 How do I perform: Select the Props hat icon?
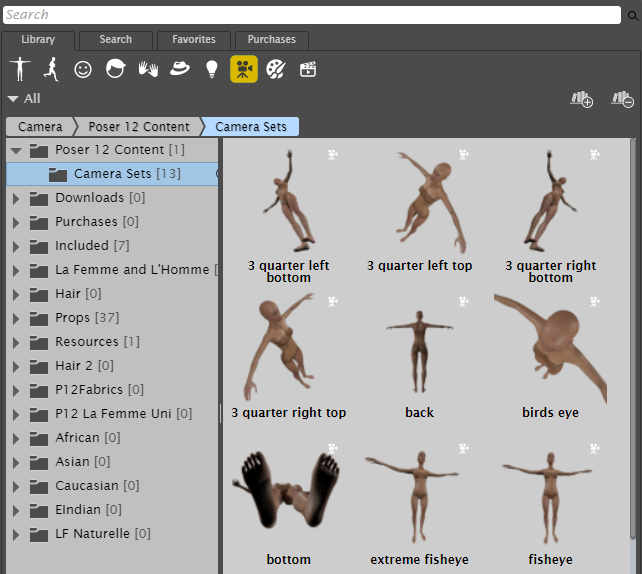pyautogui.click(x=180, y=69)
